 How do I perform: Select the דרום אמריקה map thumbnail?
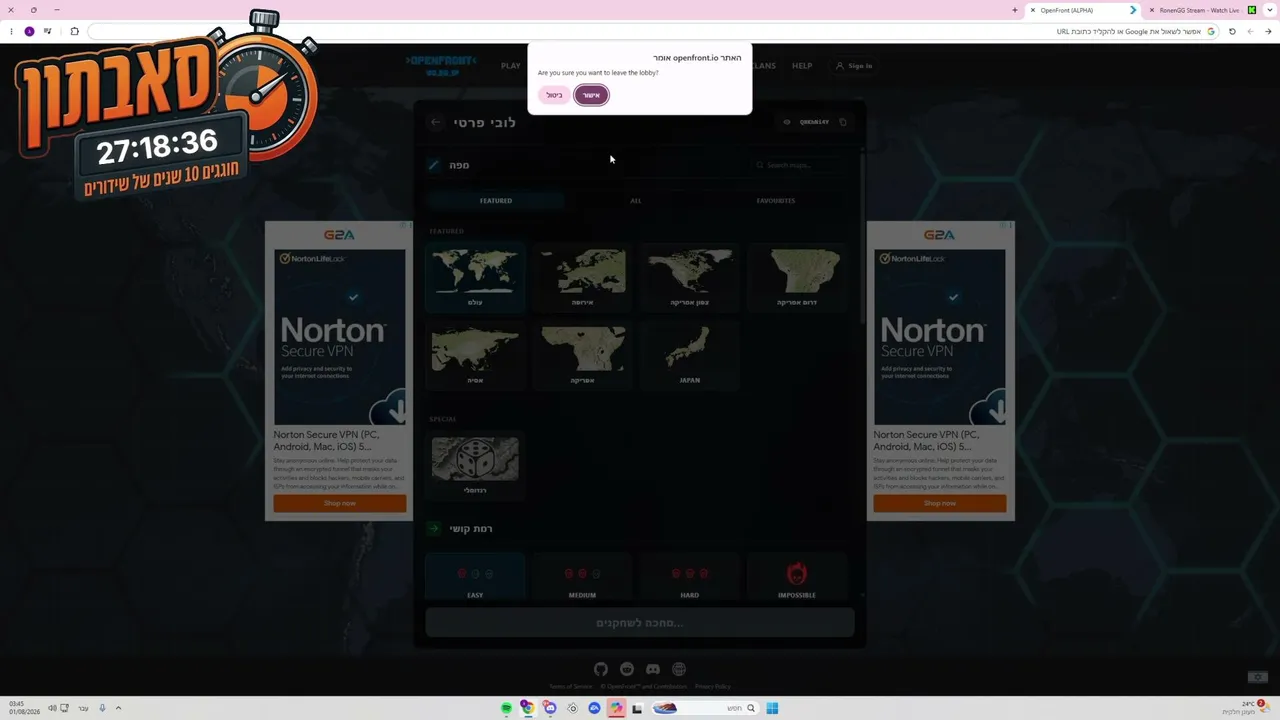click(797, 277)
